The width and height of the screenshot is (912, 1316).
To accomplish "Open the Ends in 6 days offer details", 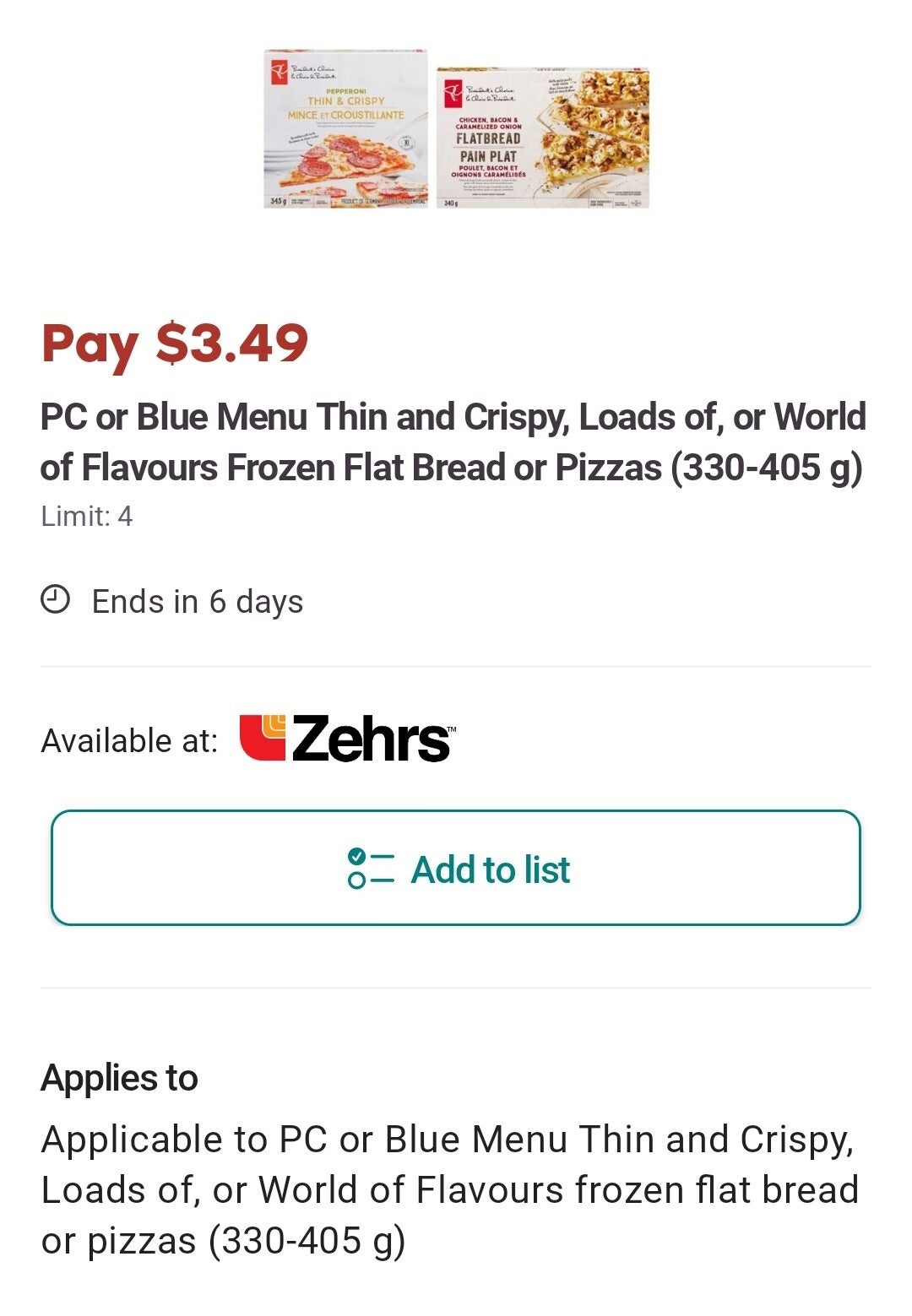I will (197, 601).
